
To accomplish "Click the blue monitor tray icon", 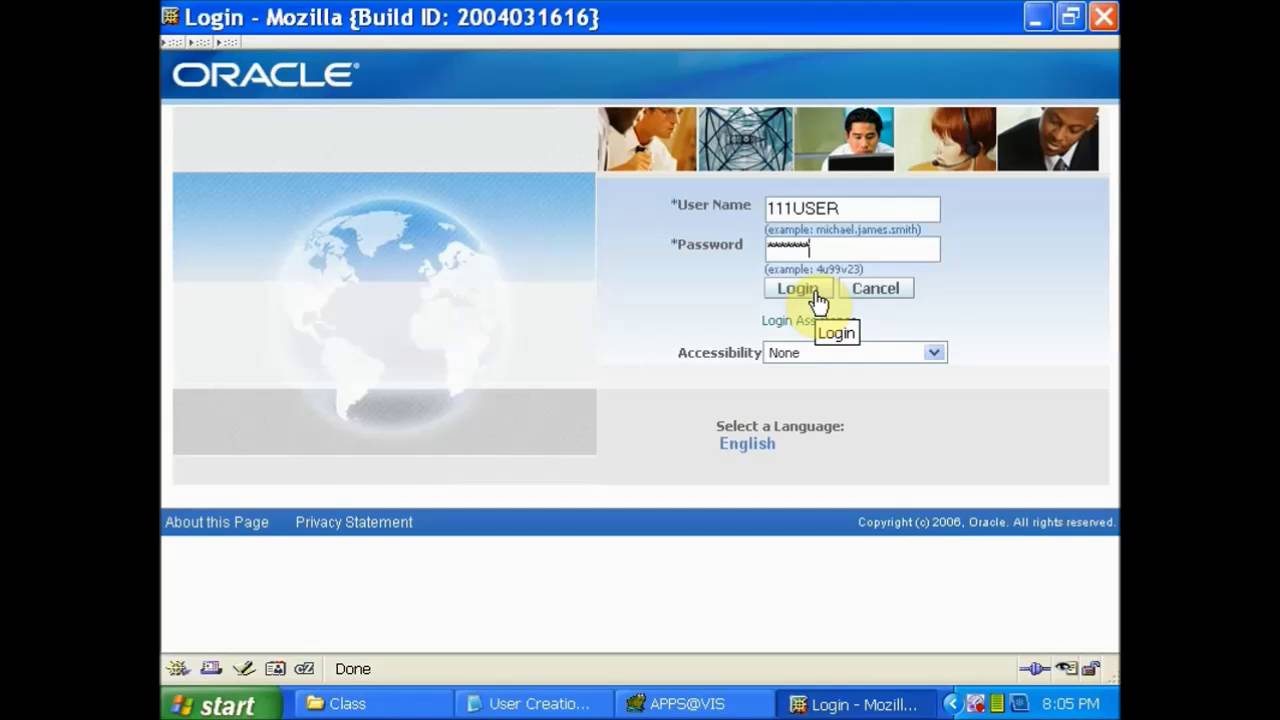I will (x=1019, y=704).
